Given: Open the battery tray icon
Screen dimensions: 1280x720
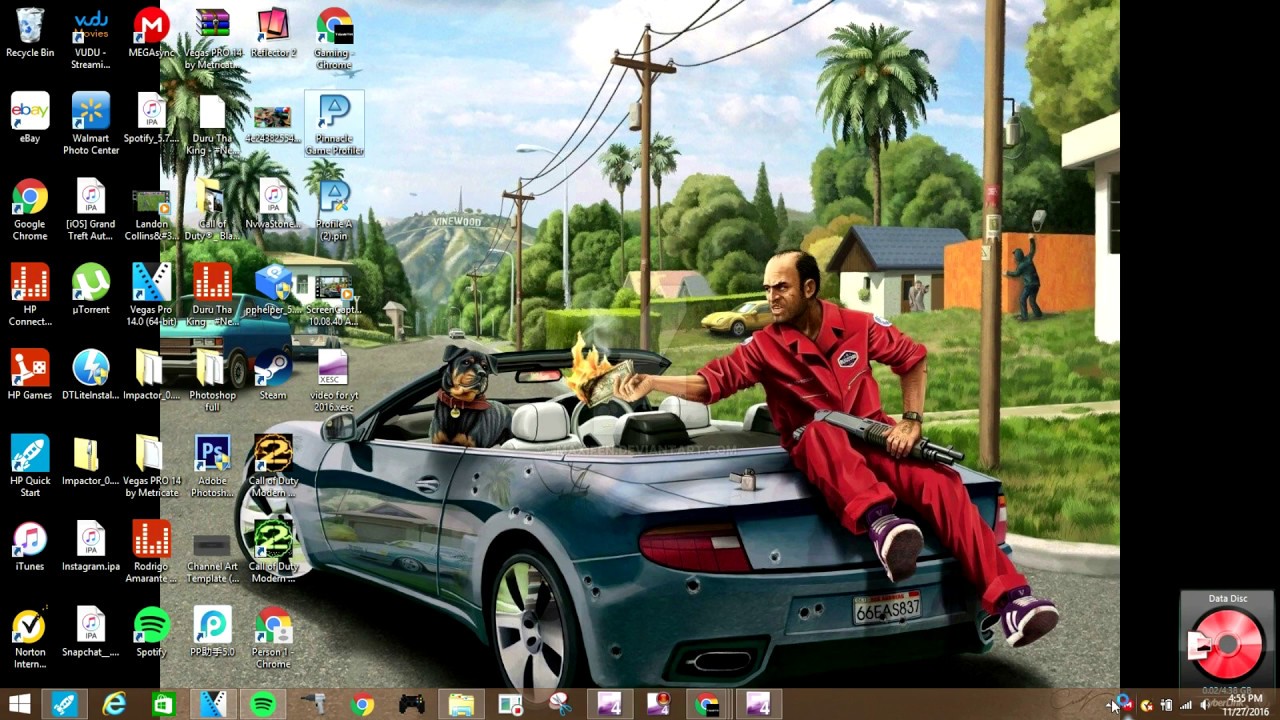Looking at the screenshot, I should click(x=1166, y=705).
